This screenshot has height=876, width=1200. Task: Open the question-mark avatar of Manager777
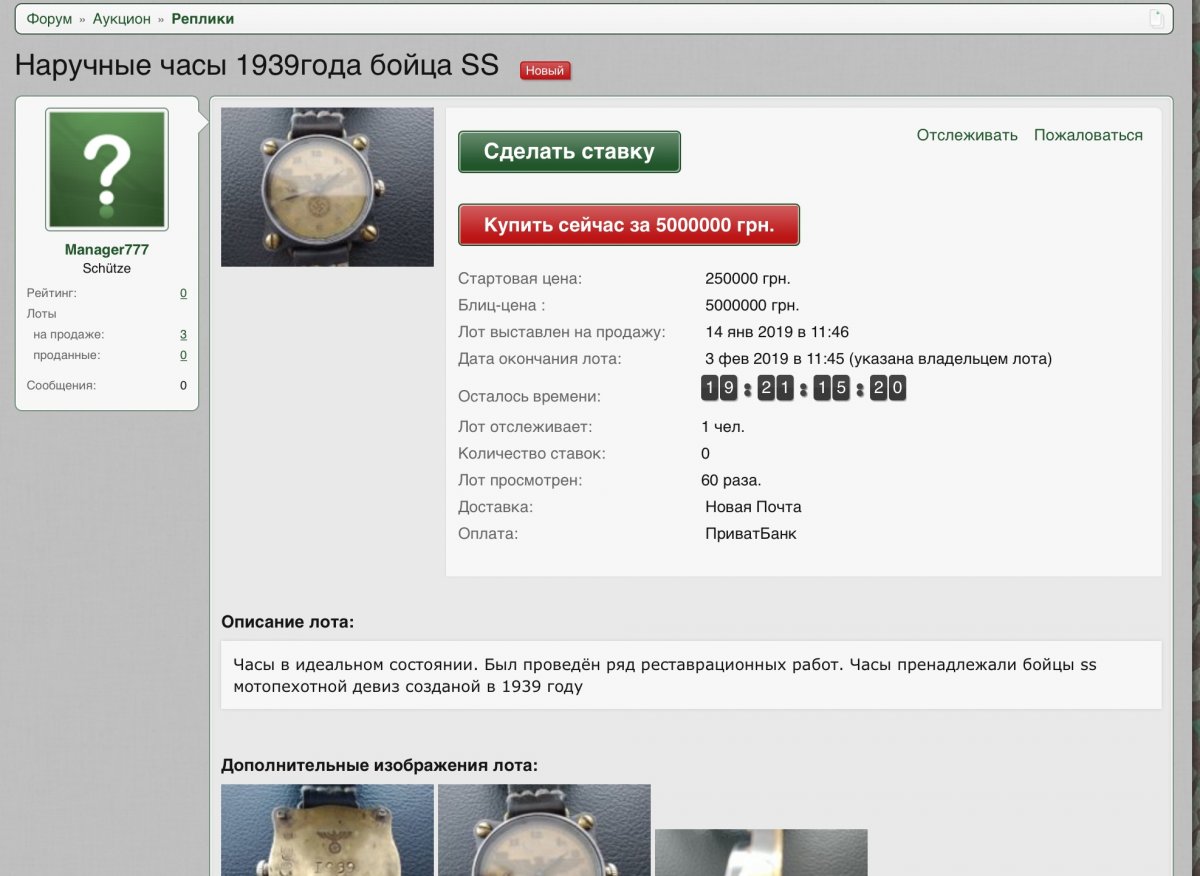pyautogui.click(x=107, y=170)
